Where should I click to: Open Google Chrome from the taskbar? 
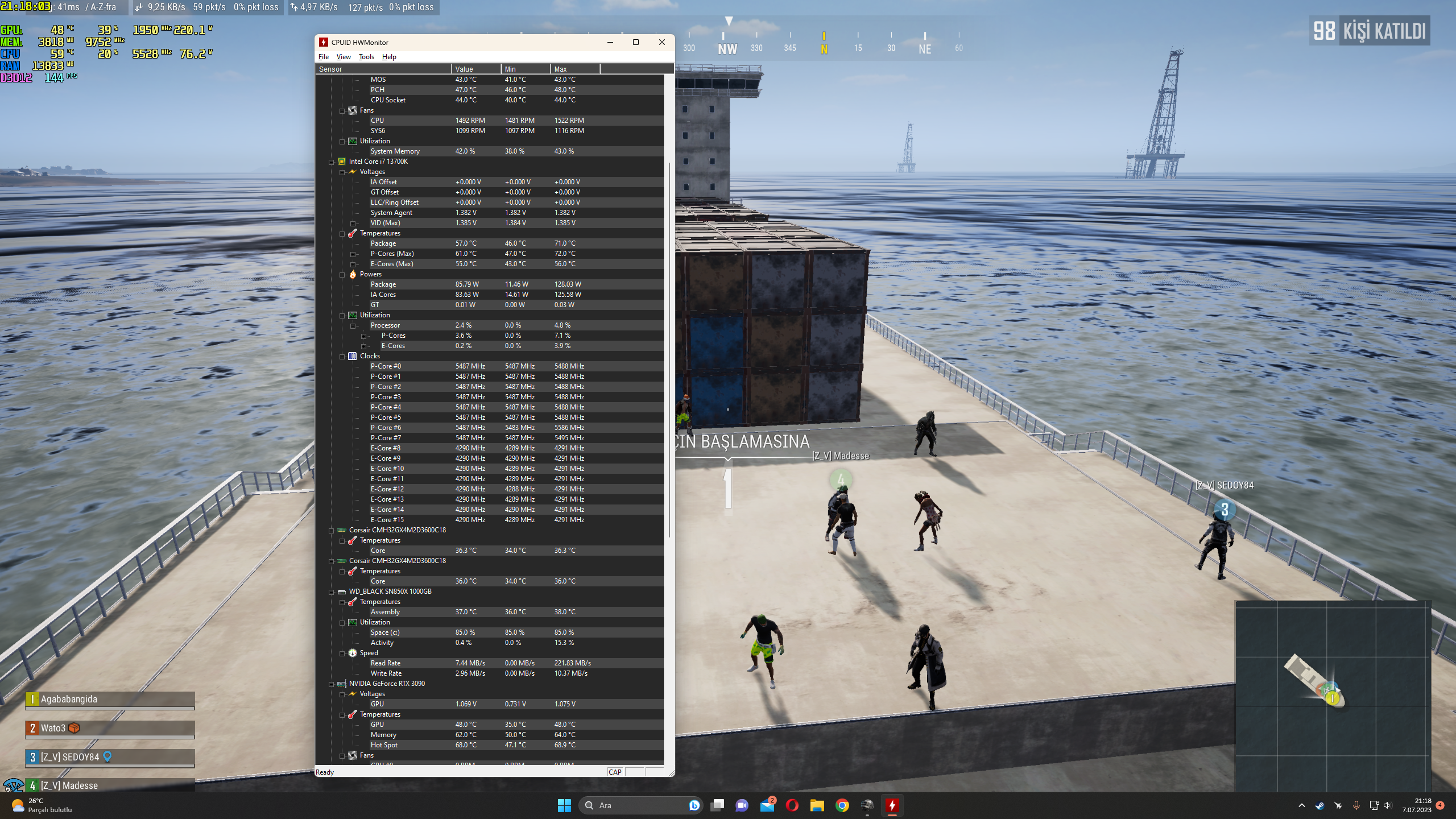[842, 805]
